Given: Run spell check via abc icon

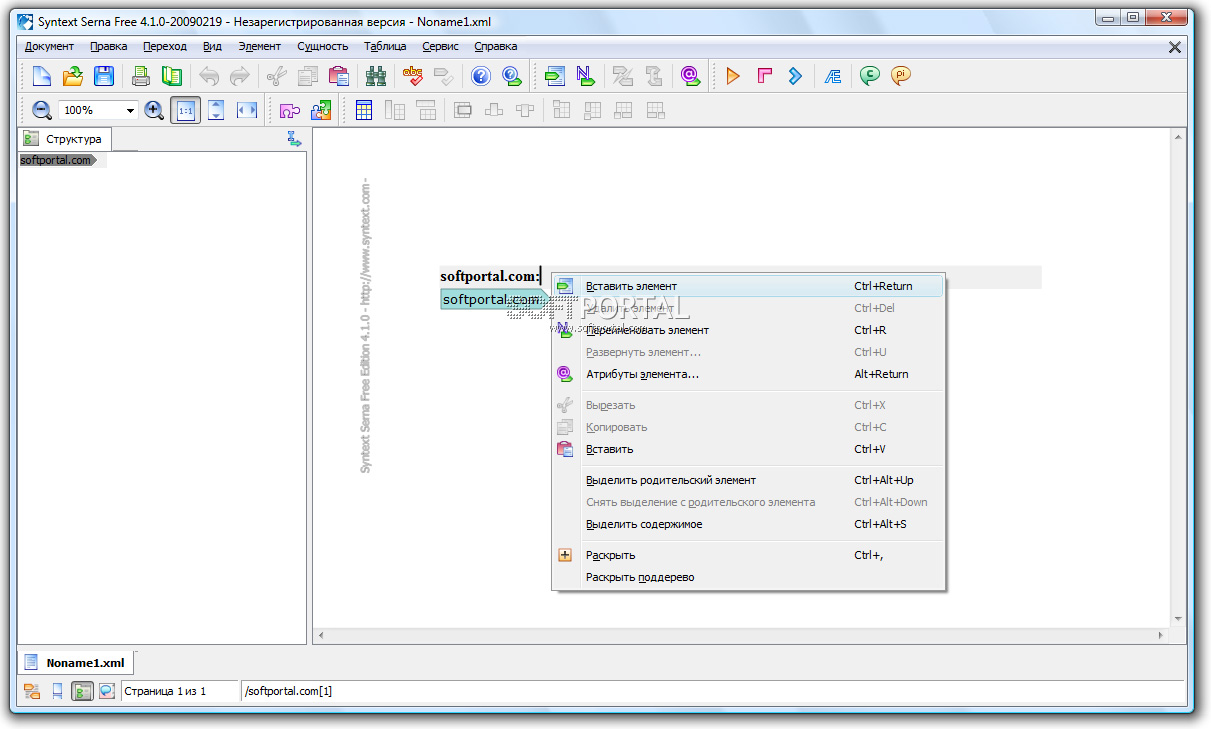Looking at the screenshot, I should tap(413, 76).
